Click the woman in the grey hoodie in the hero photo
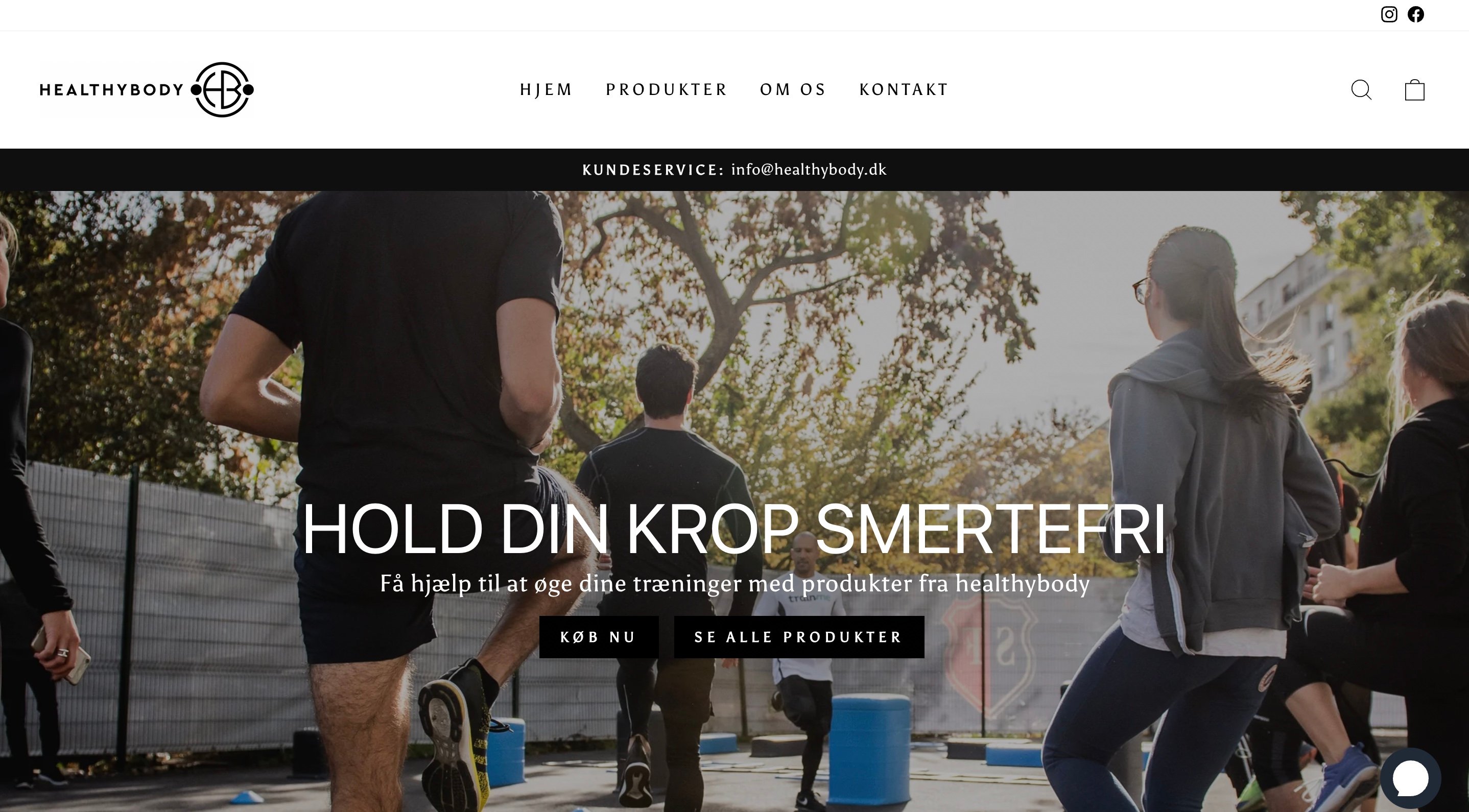1469x812 pixels. pyautogui.click(x=1198, y=513)
